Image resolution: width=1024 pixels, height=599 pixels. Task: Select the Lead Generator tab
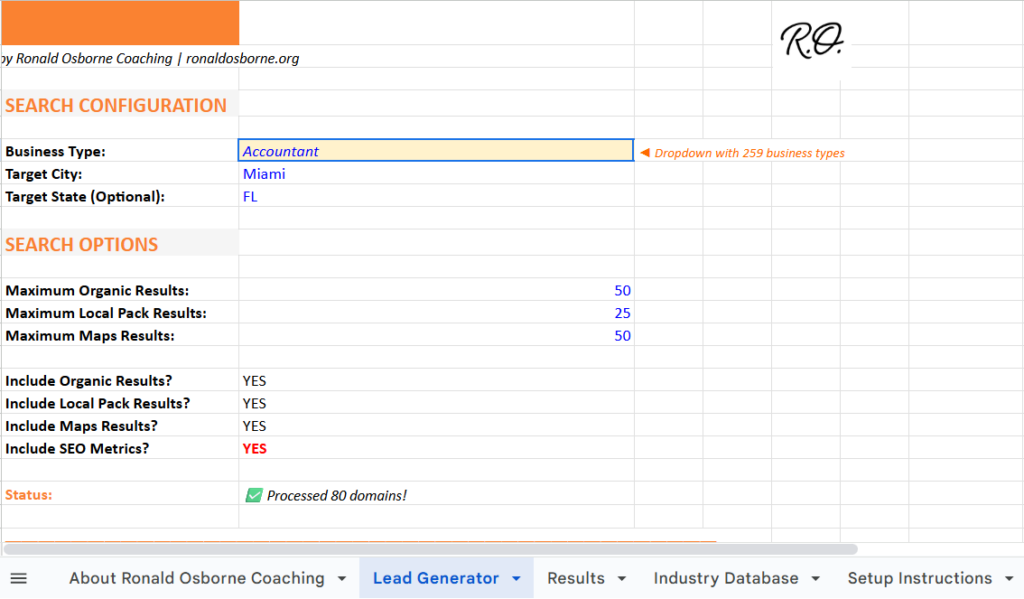pyautogui.click(x=436, y=578)
